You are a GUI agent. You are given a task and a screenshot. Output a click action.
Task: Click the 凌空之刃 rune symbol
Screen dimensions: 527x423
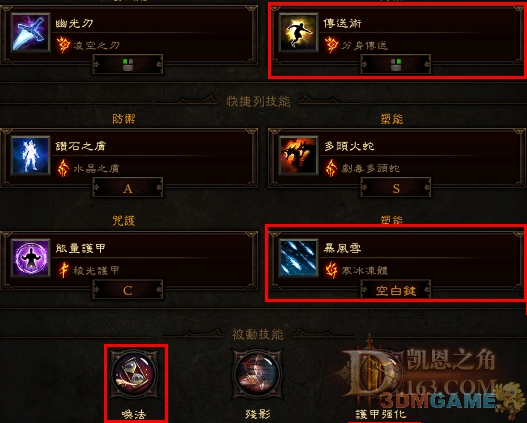point(63,45)
